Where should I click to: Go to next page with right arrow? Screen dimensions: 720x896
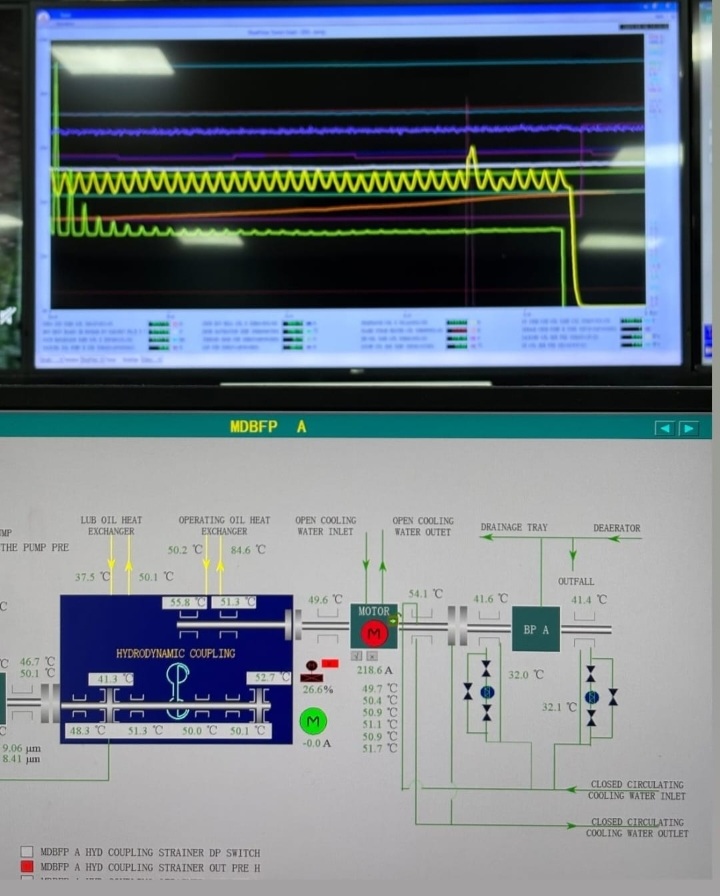pos(689,428)
